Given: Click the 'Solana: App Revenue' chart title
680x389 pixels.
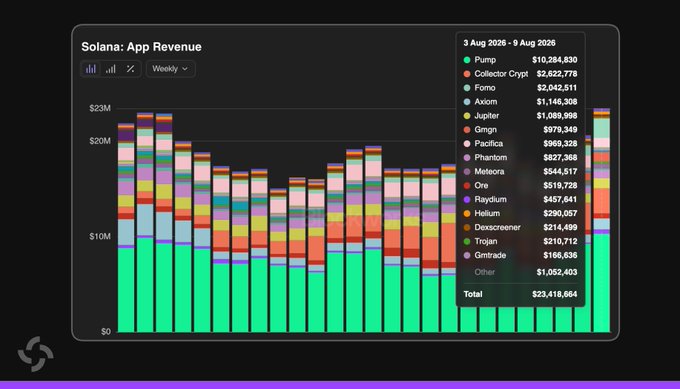Looking at the screenshot, I should tap(141, 47).
